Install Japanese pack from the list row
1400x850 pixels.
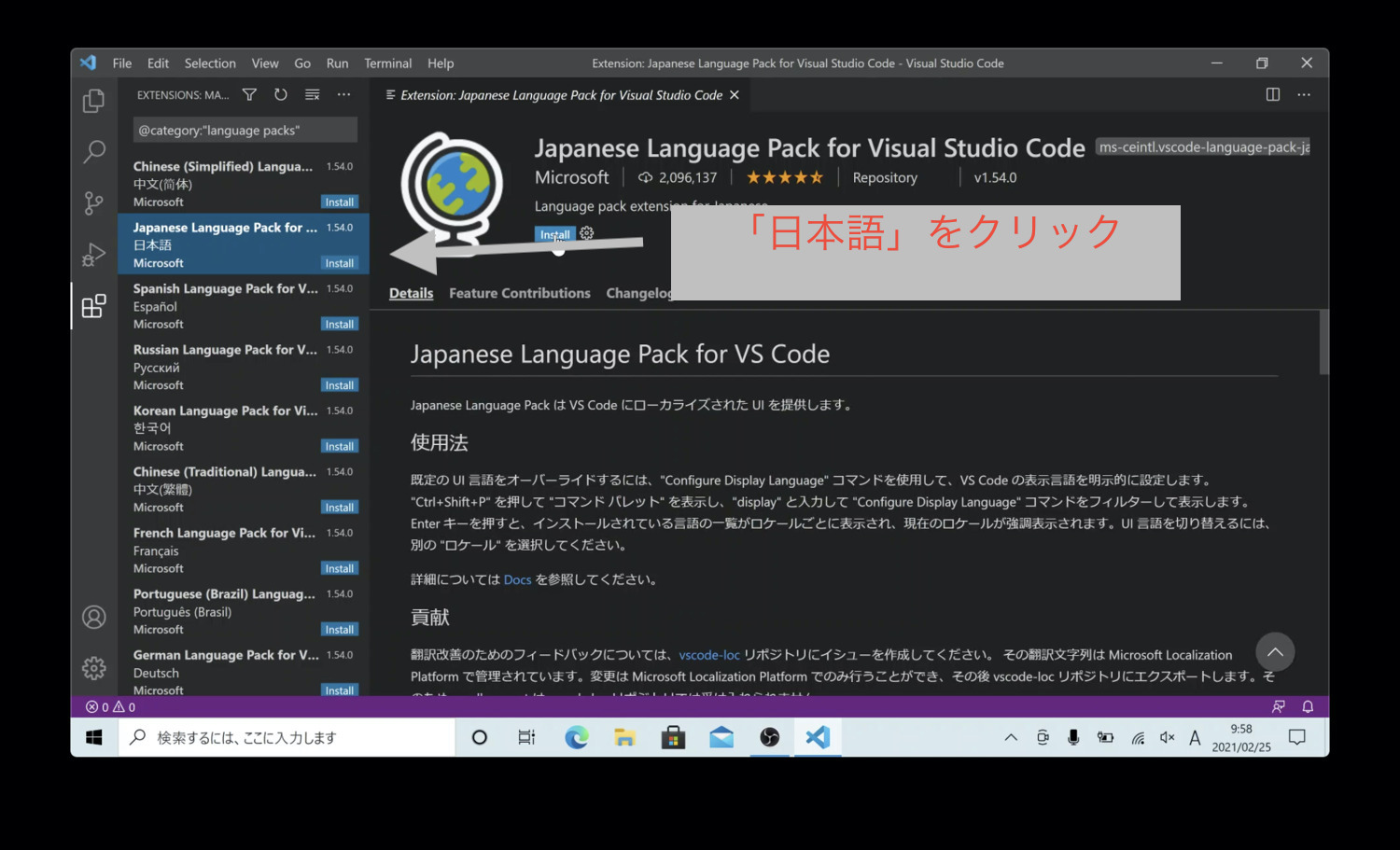point(339,263)
